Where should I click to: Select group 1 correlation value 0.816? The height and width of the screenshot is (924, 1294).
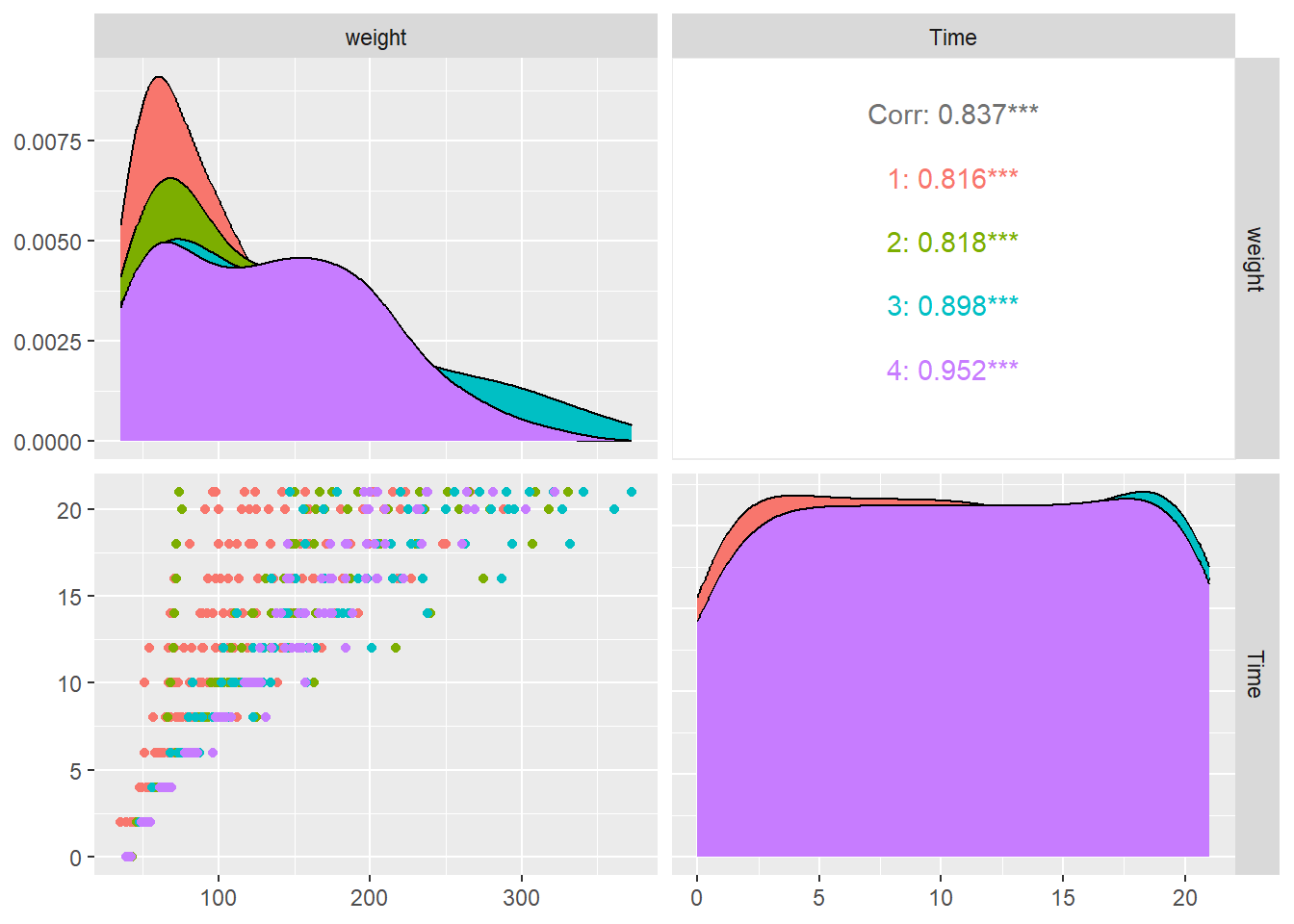tap(952, 179)
